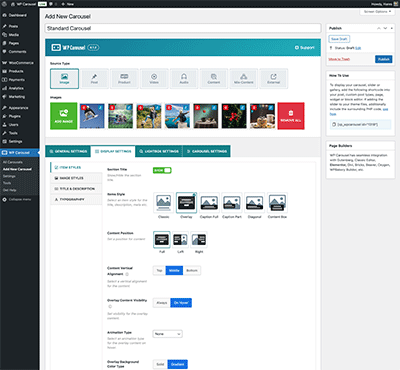Select the Image source type

pyautogui.click(x=64, y=79)
